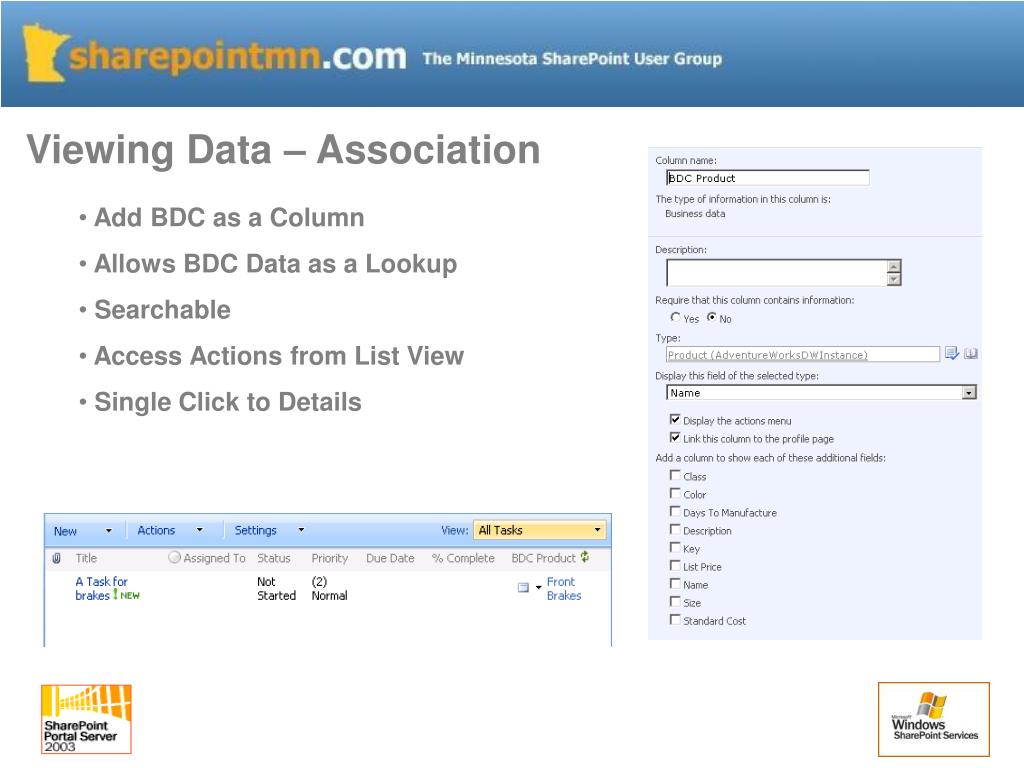
Task: Click the BDC Product refresh icon
Action: click(585, 557)
